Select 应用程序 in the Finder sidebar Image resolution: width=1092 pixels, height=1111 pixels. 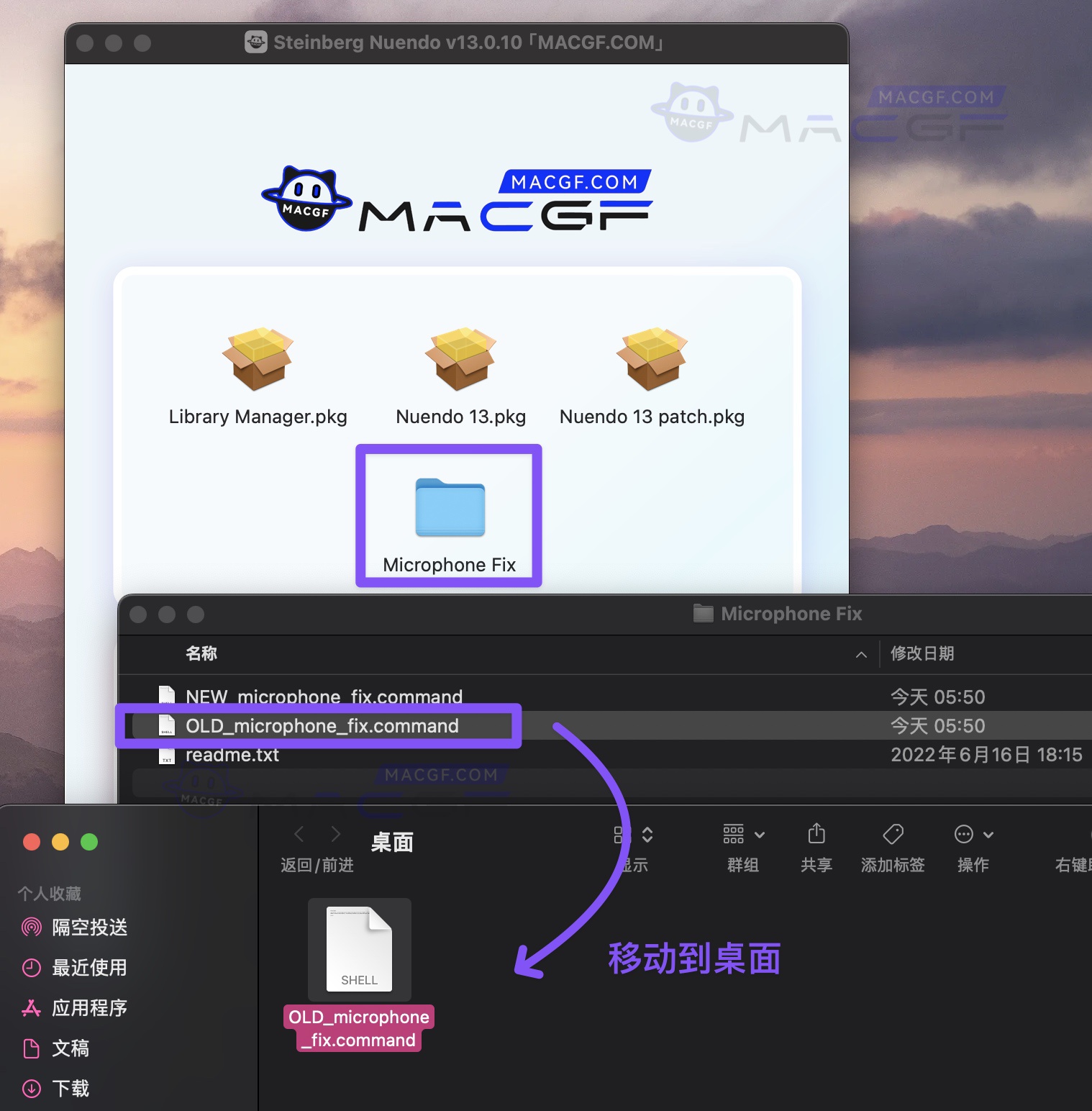(x=88, y=1008)
